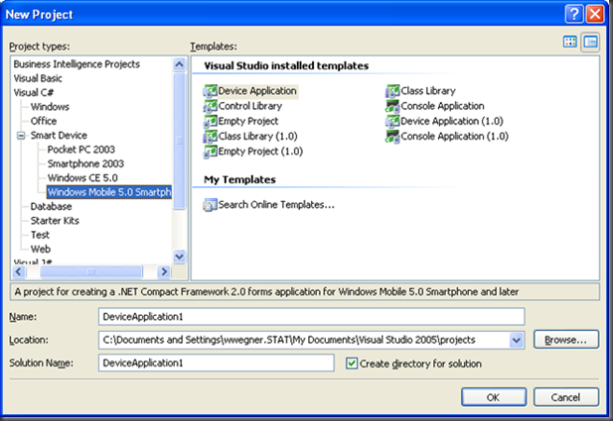Click the Browse button
613x421 pixels.
point(566,340)
